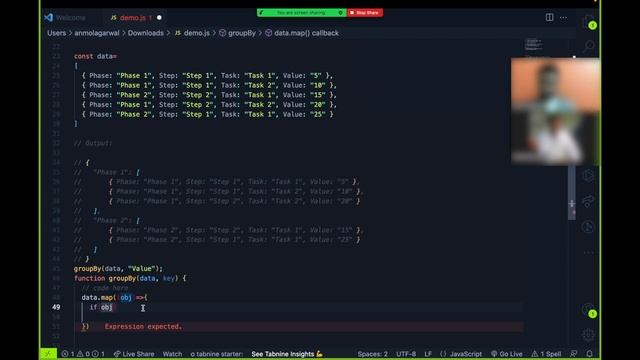Select the JavaScript language mode

[x=461, y=354]
